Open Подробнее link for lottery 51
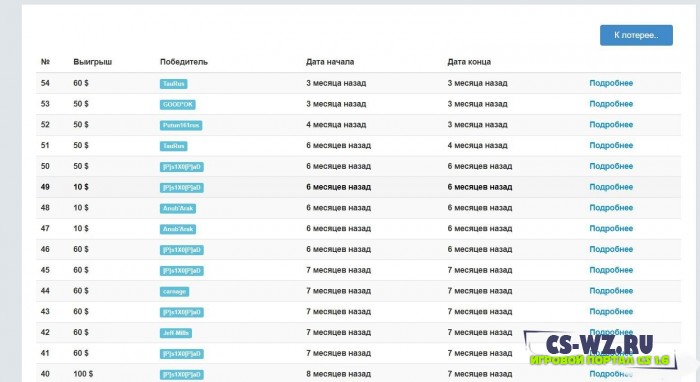The image size is (700, 382). pyautogui.click(x=611, y=145)
